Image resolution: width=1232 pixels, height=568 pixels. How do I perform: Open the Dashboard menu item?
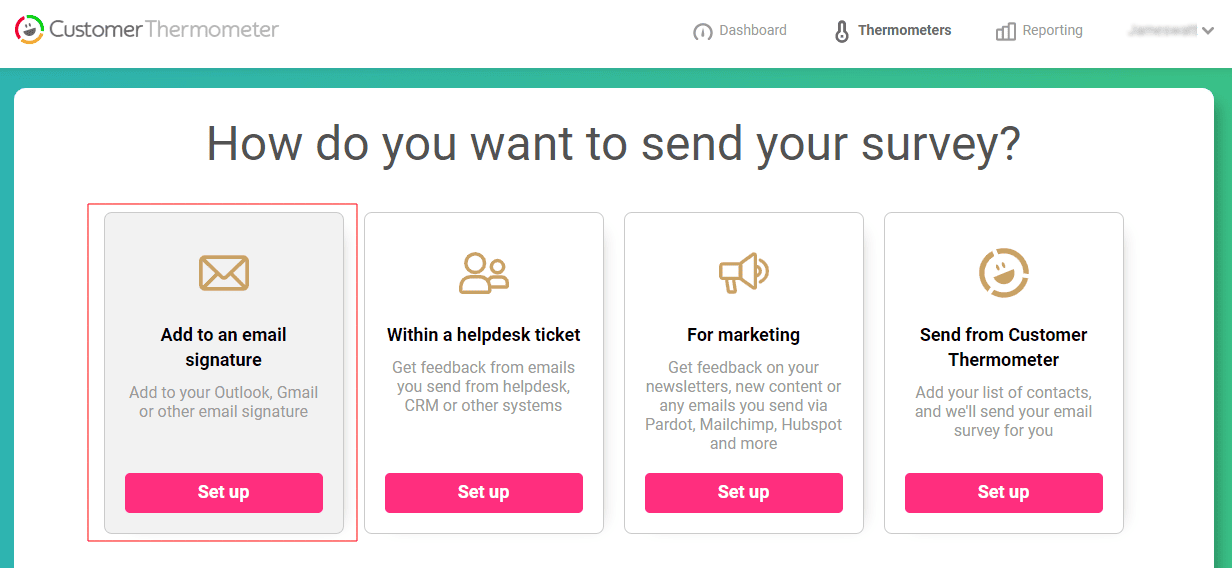click(x=753, y=31)
